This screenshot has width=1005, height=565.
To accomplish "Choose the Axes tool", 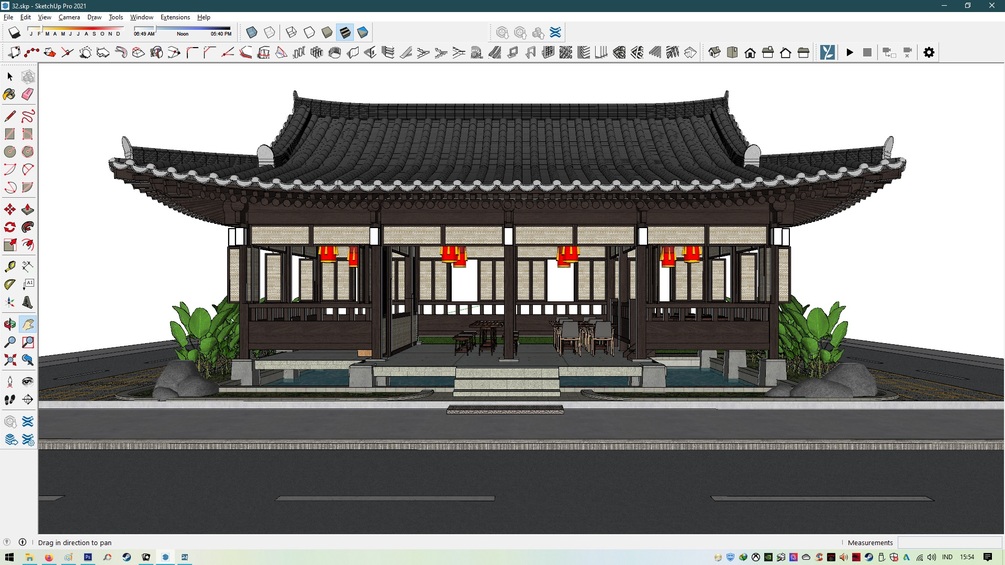I will pyautogui.click(x=10, y=302).
